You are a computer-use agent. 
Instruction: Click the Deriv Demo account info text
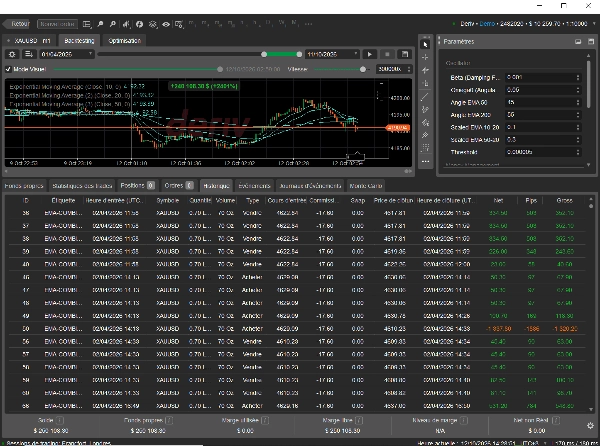[523, 24]
